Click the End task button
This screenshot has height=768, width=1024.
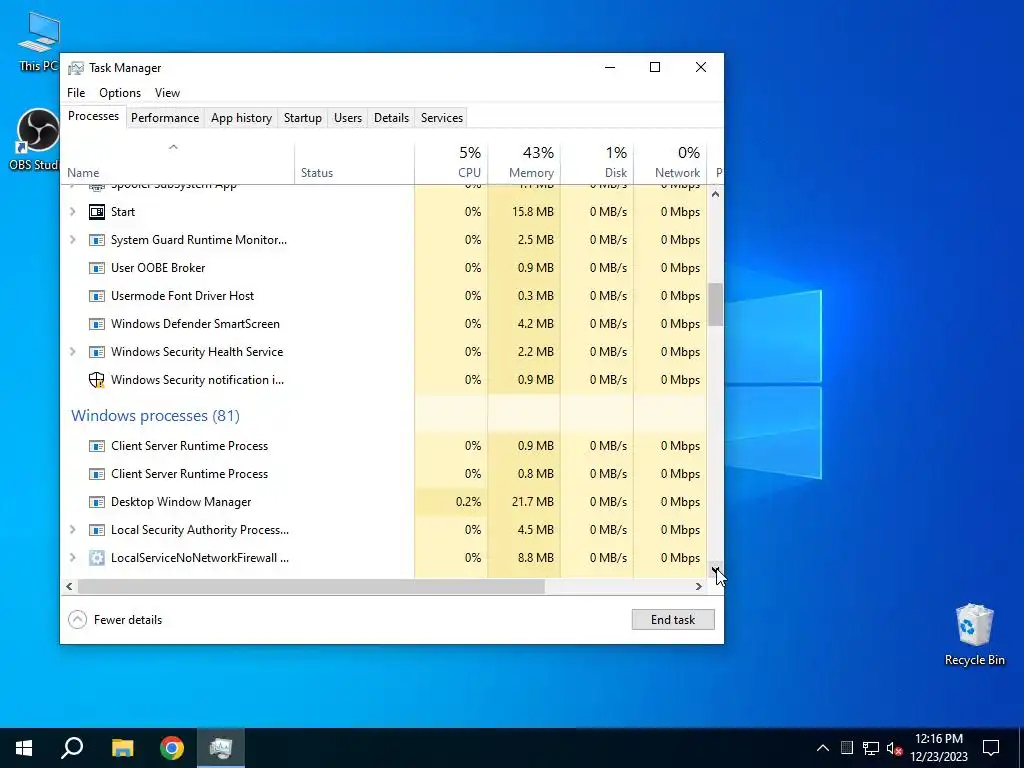pyautogui.click(x=673, y=620)
